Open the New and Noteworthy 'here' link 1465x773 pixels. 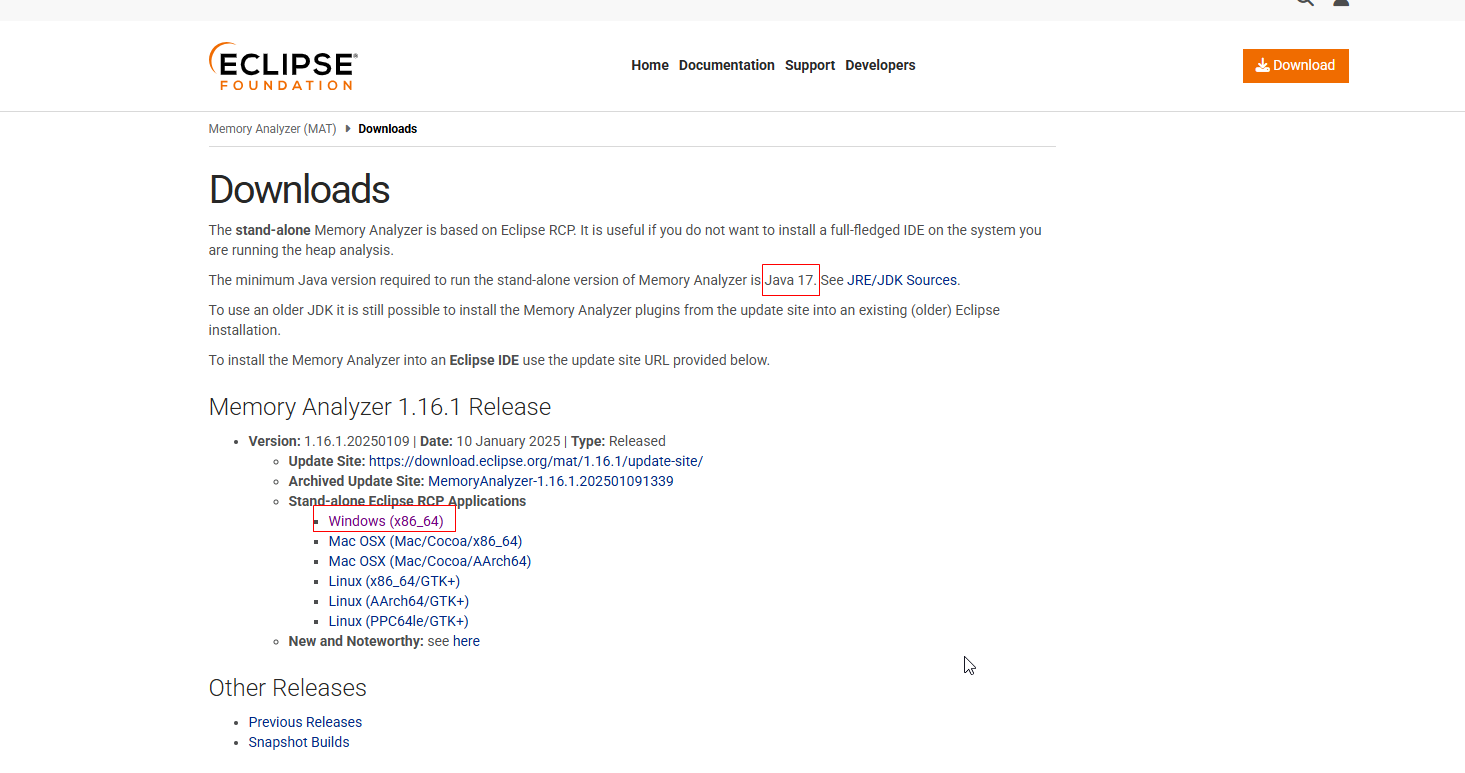pos(466,641)
